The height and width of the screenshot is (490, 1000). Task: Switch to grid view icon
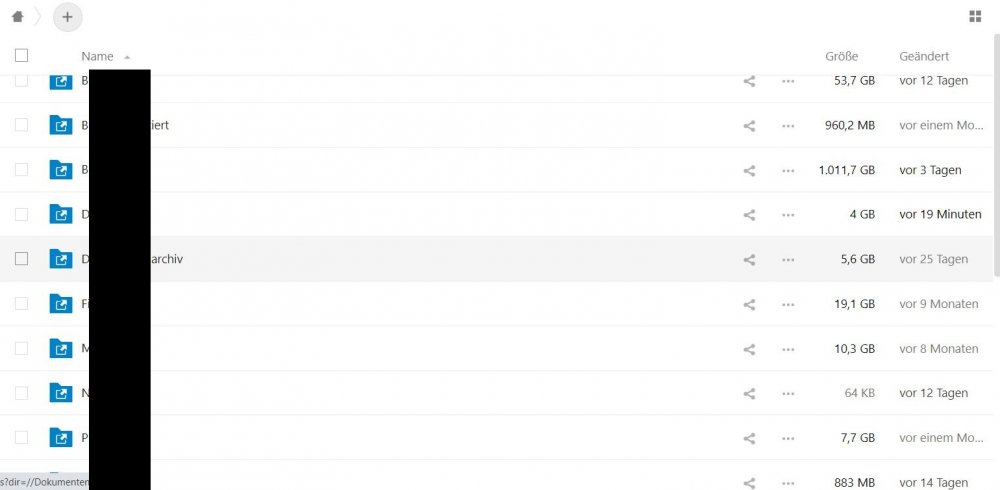point(975,17)
